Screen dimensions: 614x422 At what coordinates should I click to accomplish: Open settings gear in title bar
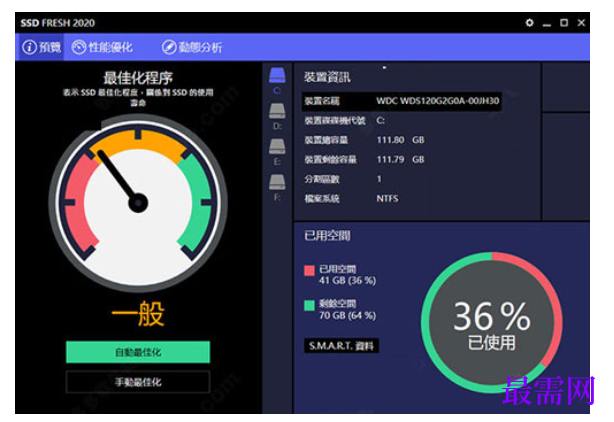click(529, 23)
